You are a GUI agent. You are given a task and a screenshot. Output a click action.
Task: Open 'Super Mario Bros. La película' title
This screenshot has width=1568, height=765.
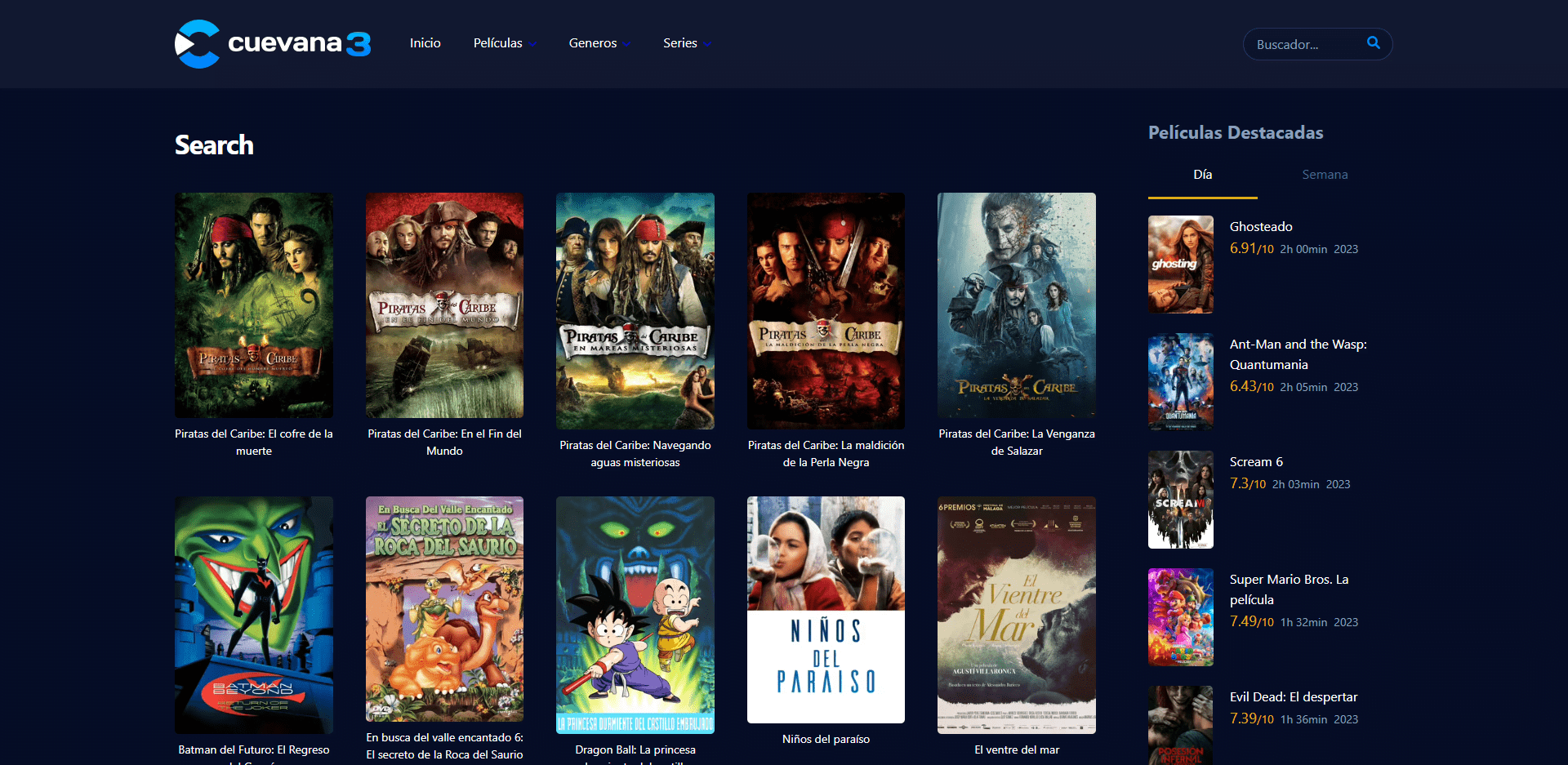pyautogui.click(x=1290, y=589)
